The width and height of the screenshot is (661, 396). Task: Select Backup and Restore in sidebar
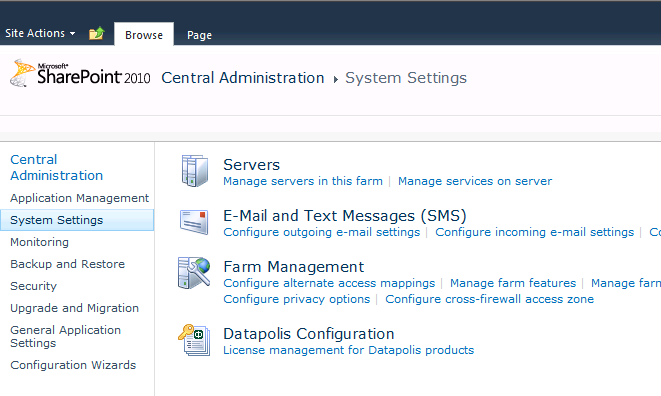point(67,264)
